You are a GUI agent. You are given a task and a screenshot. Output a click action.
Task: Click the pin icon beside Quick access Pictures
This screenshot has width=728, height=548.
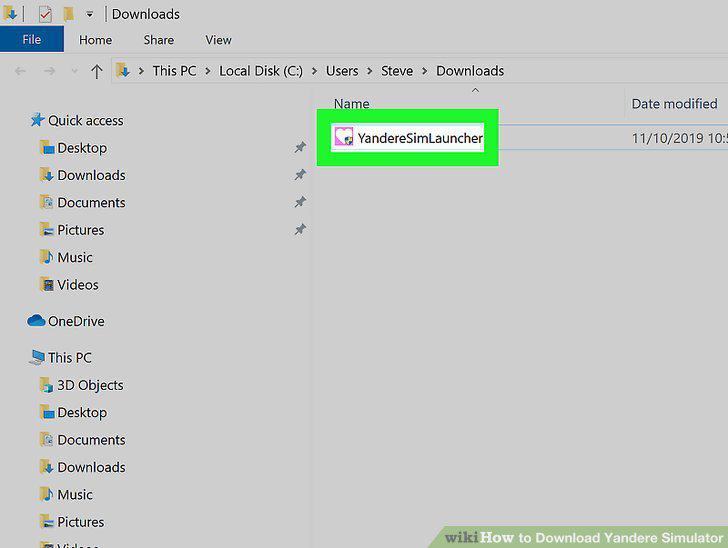click(300, 230)
